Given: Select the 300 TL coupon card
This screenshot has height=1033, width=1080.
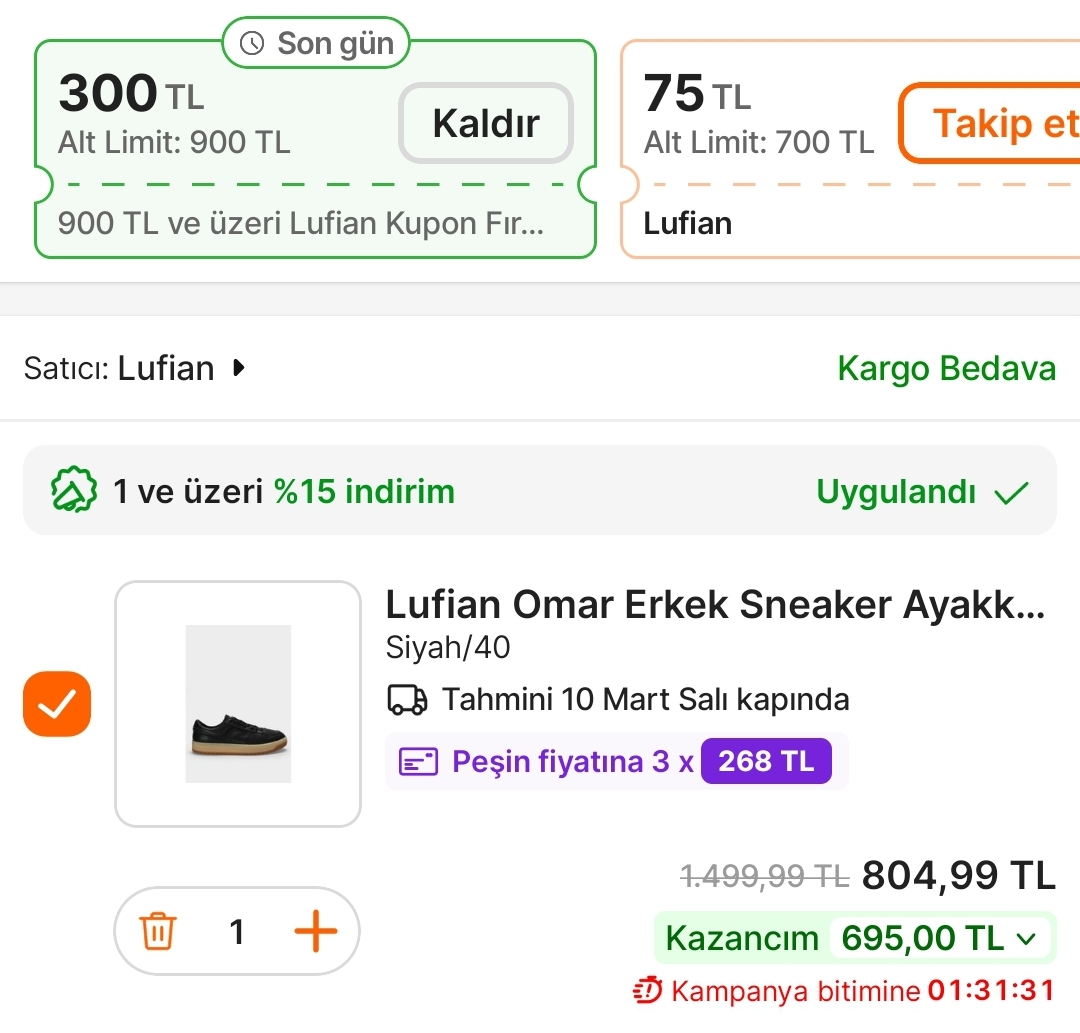Looking at the screenshot, I should (220, 150).
